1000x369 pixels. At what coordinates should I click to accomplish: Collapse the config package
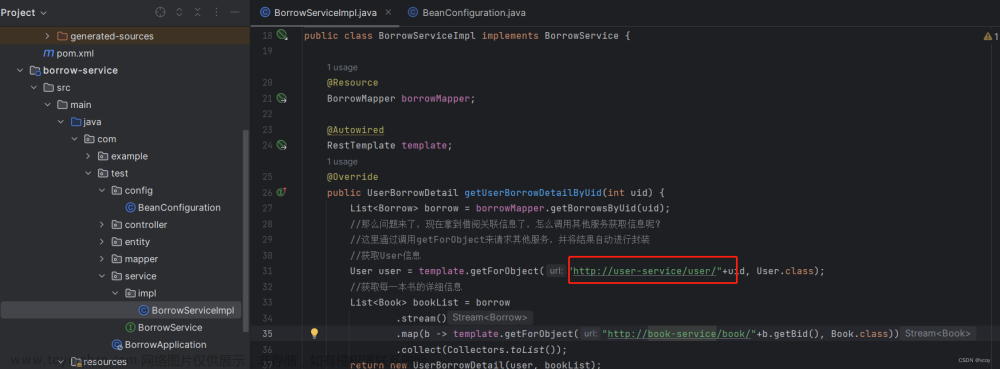pos(101,191)
